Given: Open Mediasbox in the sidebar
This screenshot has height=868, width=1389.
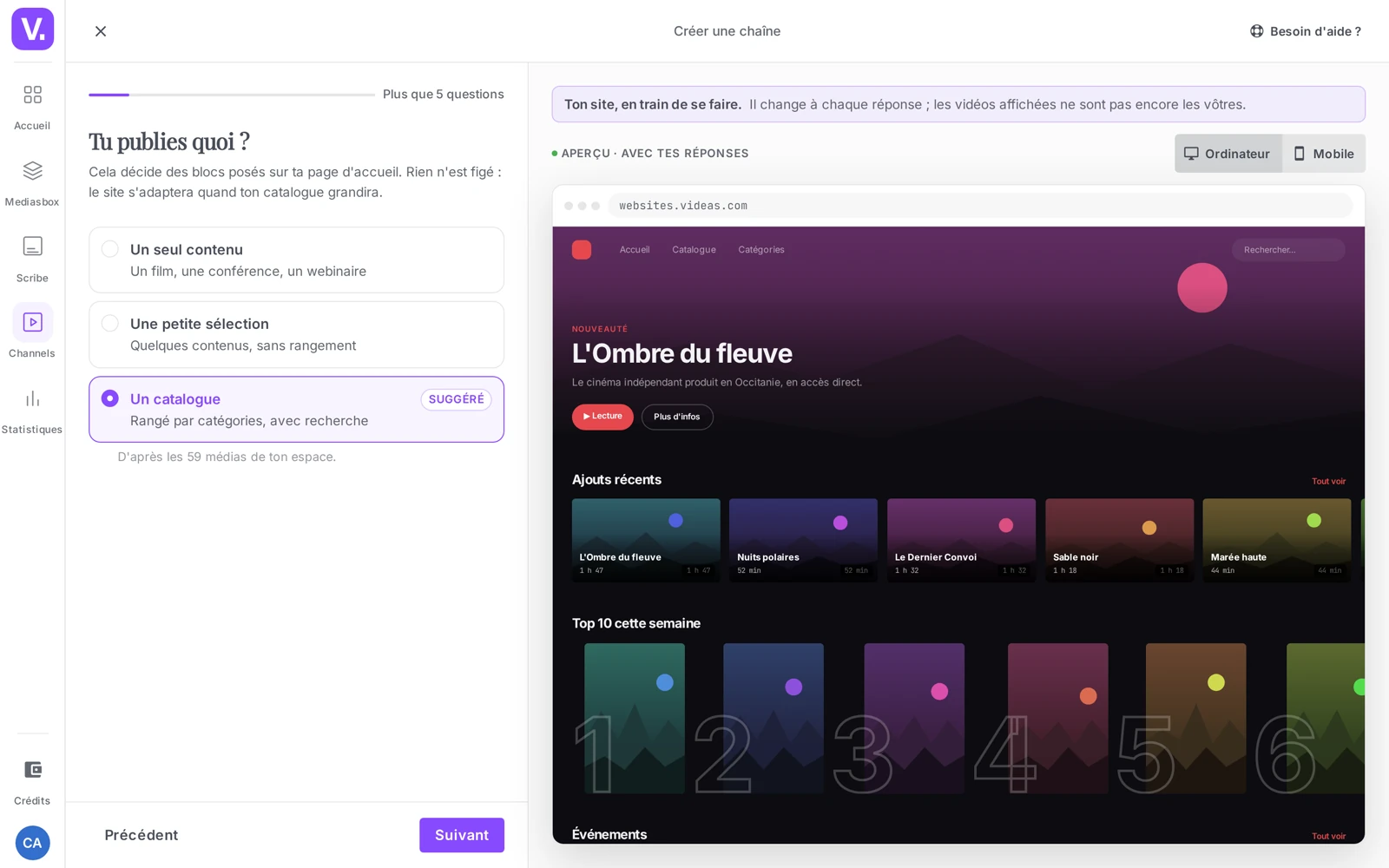Looking at the screenshot, I should coord(32,181).
